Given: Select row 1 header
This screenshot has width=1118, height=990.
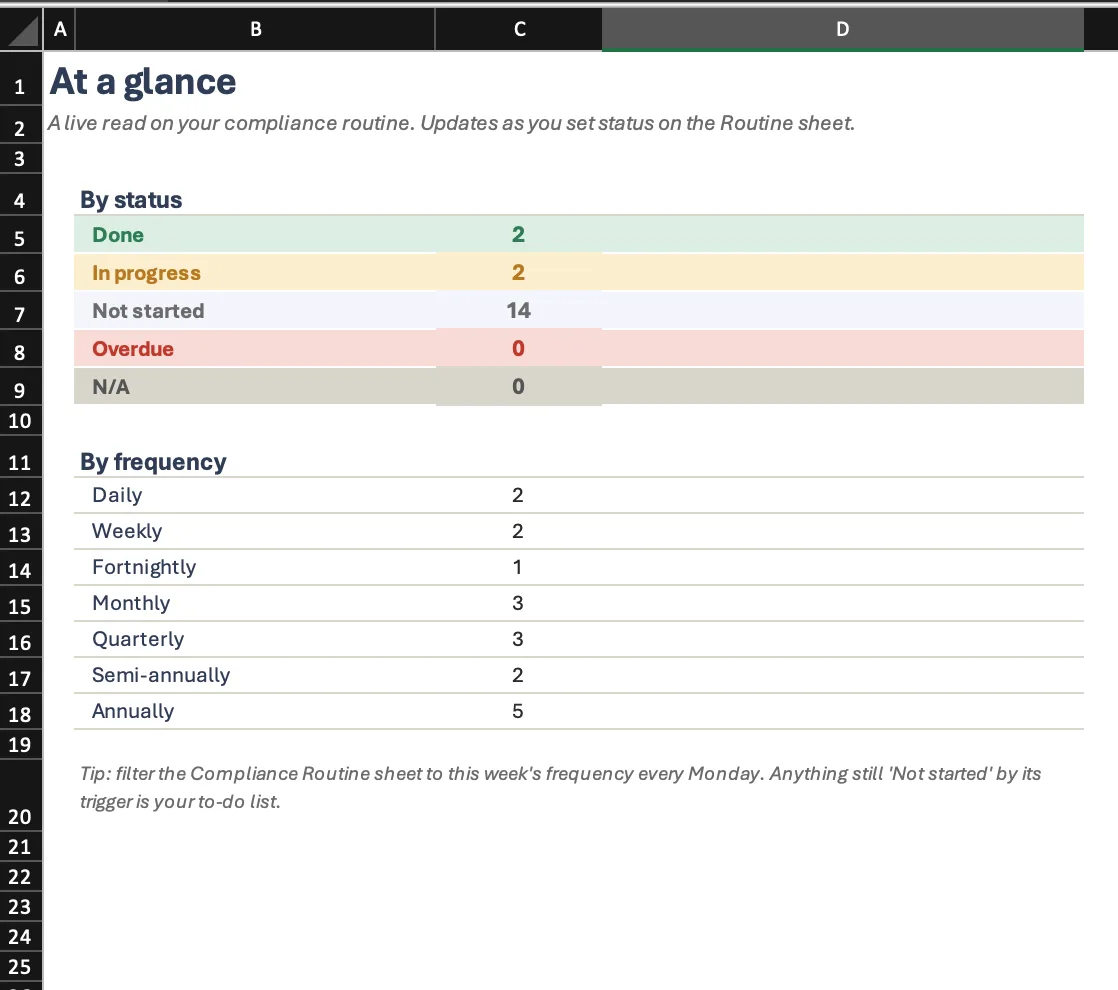Looking at the screenshot, I should [x=21, y=79].
